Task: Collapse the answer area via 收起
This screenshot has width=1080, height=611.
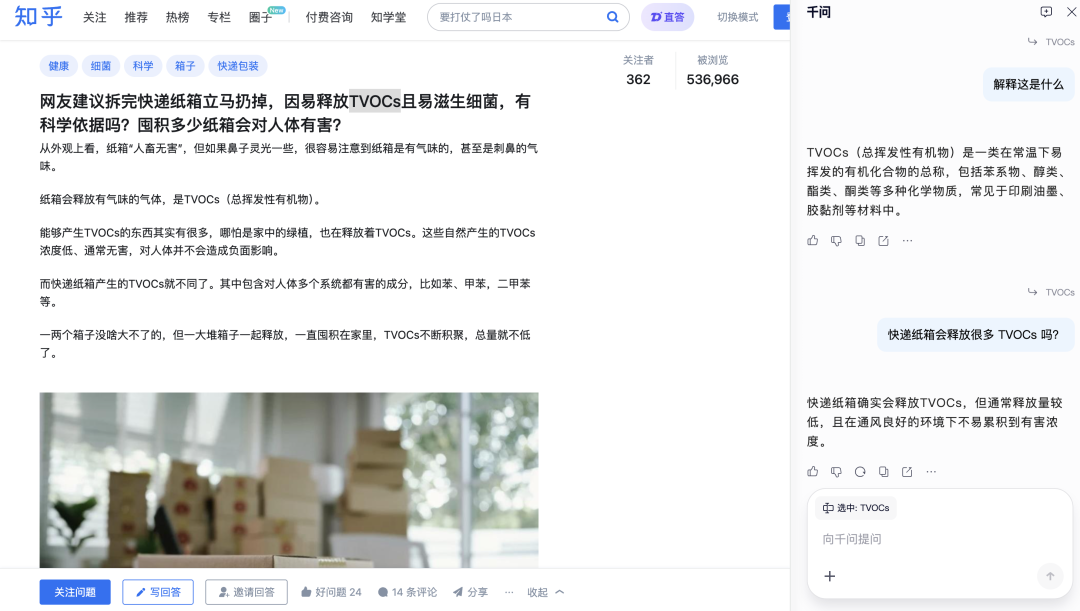Action: click(x=542, y=592)
